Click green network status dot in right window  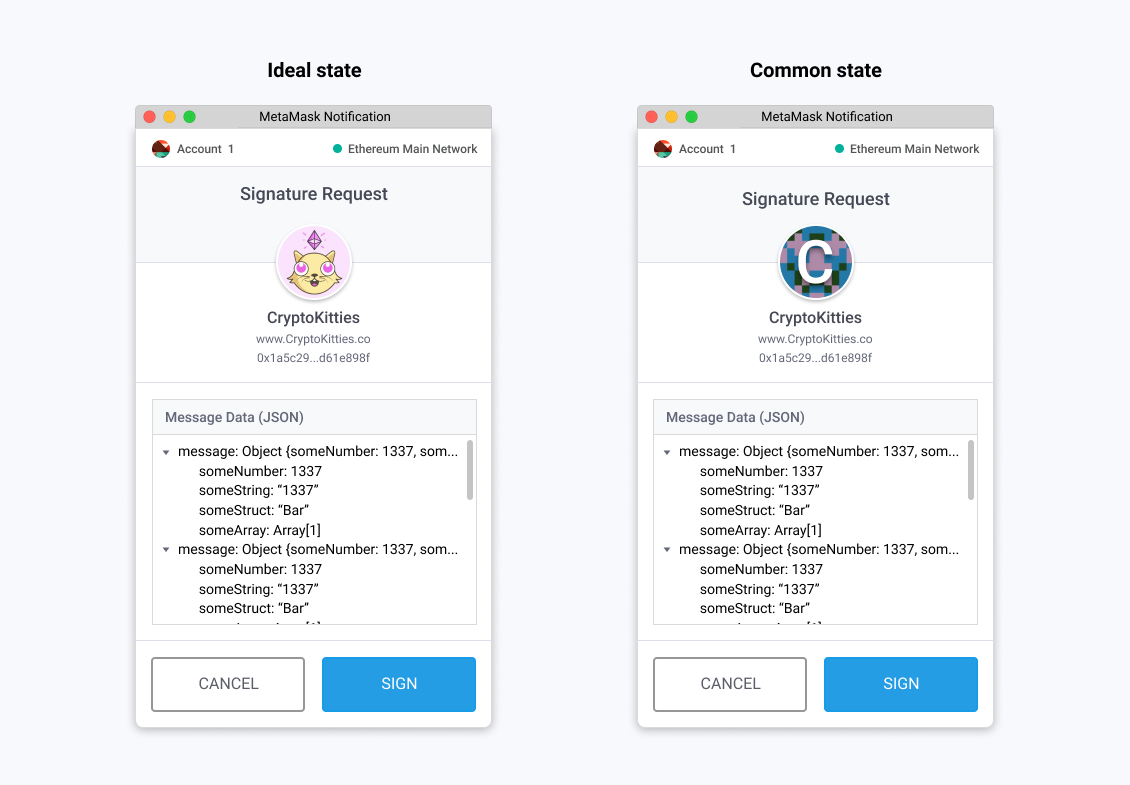pyautogui.click(x=839, y=149)
